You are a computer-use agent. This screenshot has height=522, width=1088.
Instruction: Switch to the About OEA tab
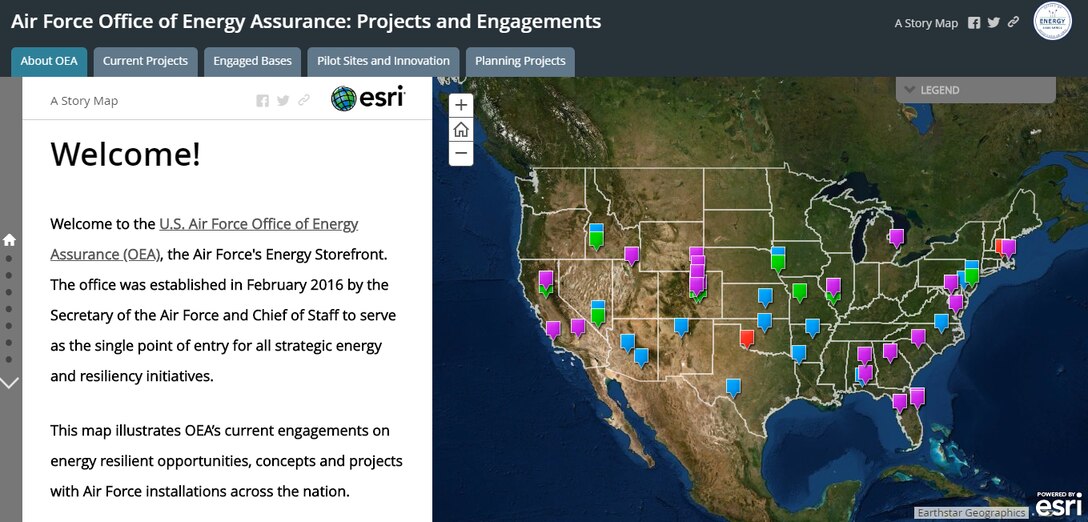pyautogui.click(x=49, y=61)
